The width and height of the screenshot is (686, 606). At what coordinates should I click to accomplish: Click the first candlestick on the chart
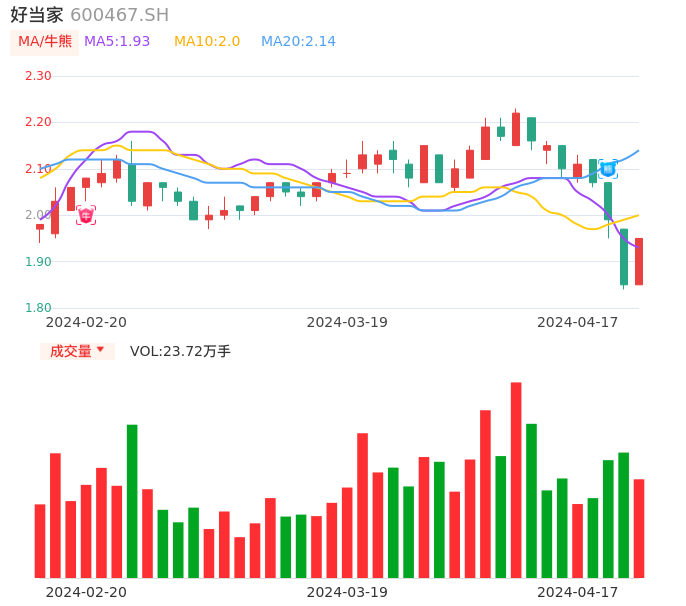[40, 227]
